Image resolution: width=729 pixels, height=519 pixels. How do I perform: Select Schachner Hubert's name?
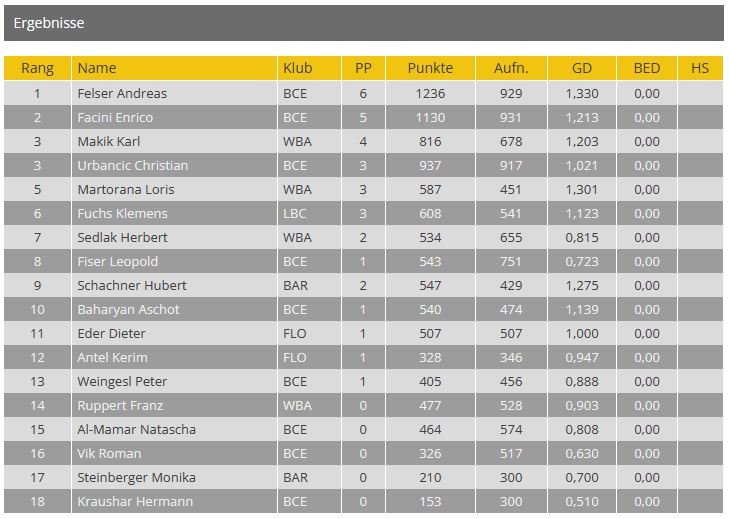[132, 286]
